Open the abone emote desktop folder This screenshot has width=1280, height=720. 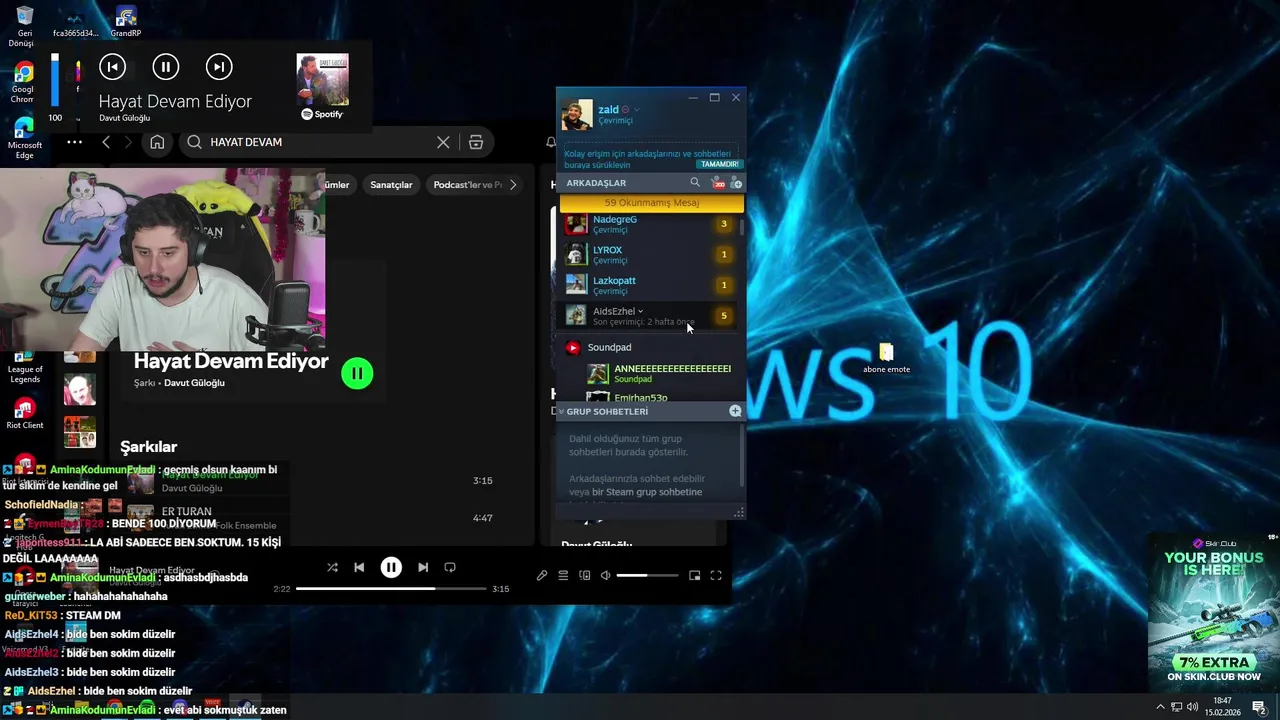[x=886, y=358]
